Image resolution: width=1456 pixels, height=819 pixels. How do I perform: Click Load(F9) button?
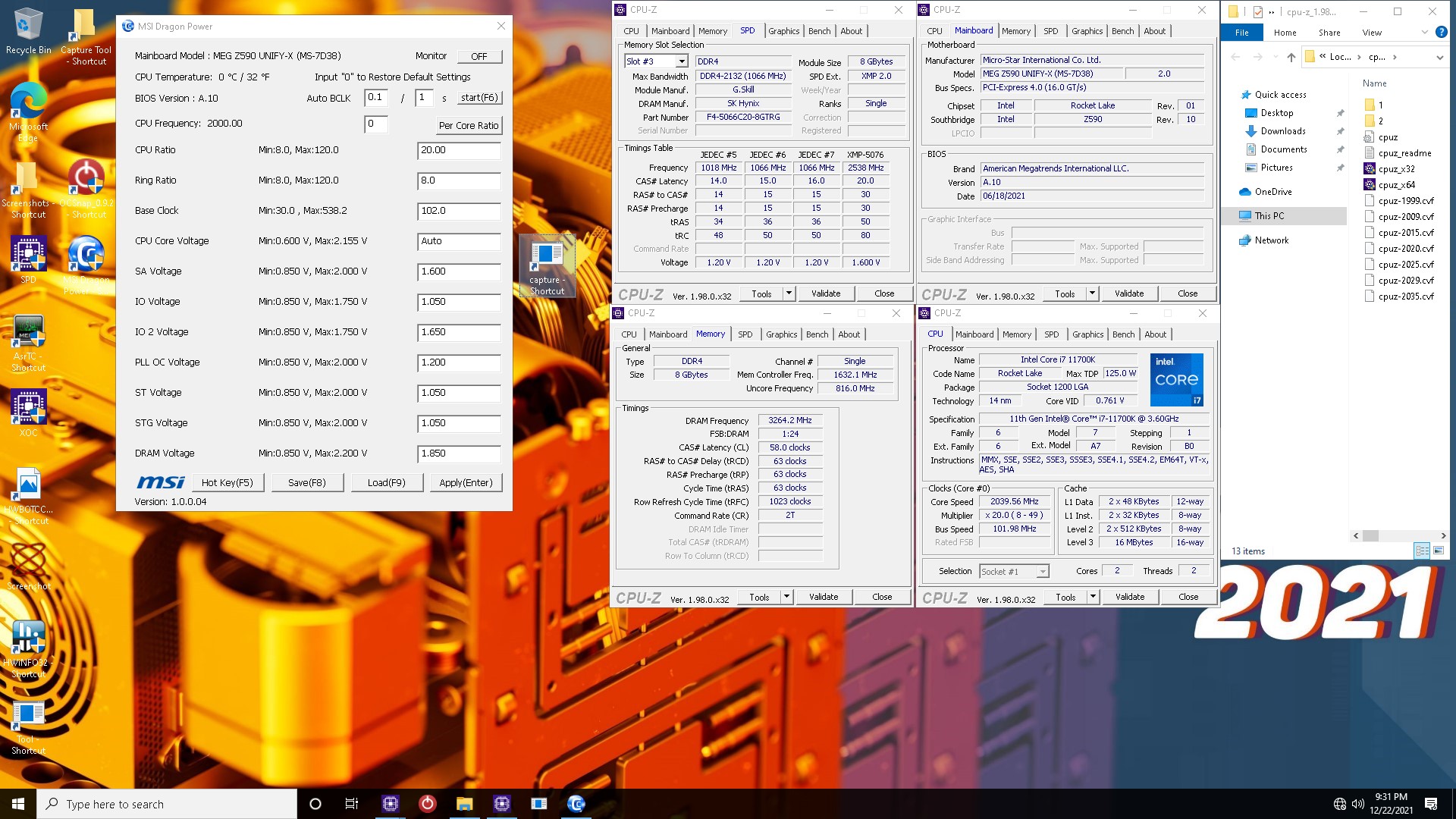point(386,482)
